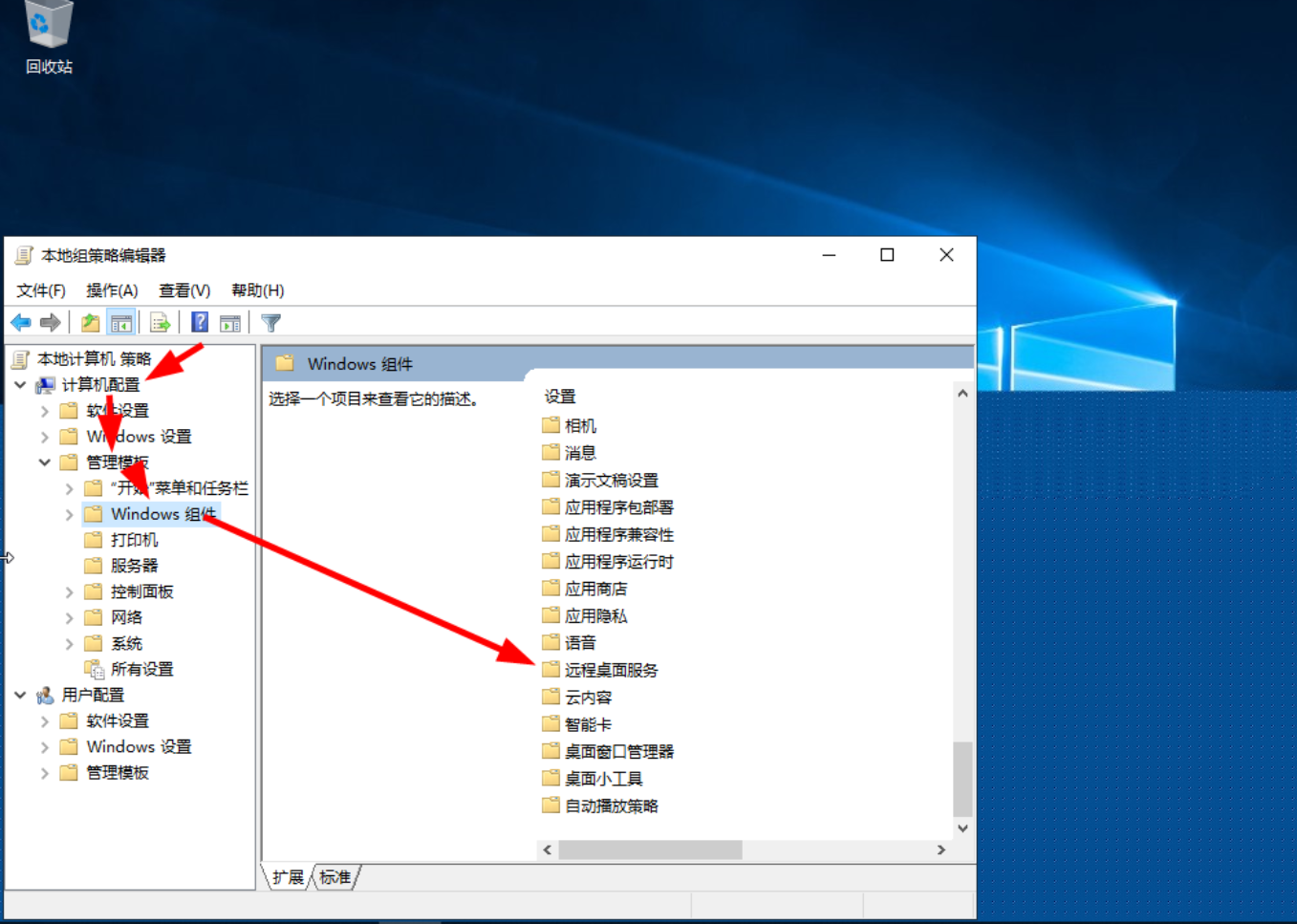Screen dimensions: 1297x924
Task: Click the 用户配置 user icon
Action: 45,695
